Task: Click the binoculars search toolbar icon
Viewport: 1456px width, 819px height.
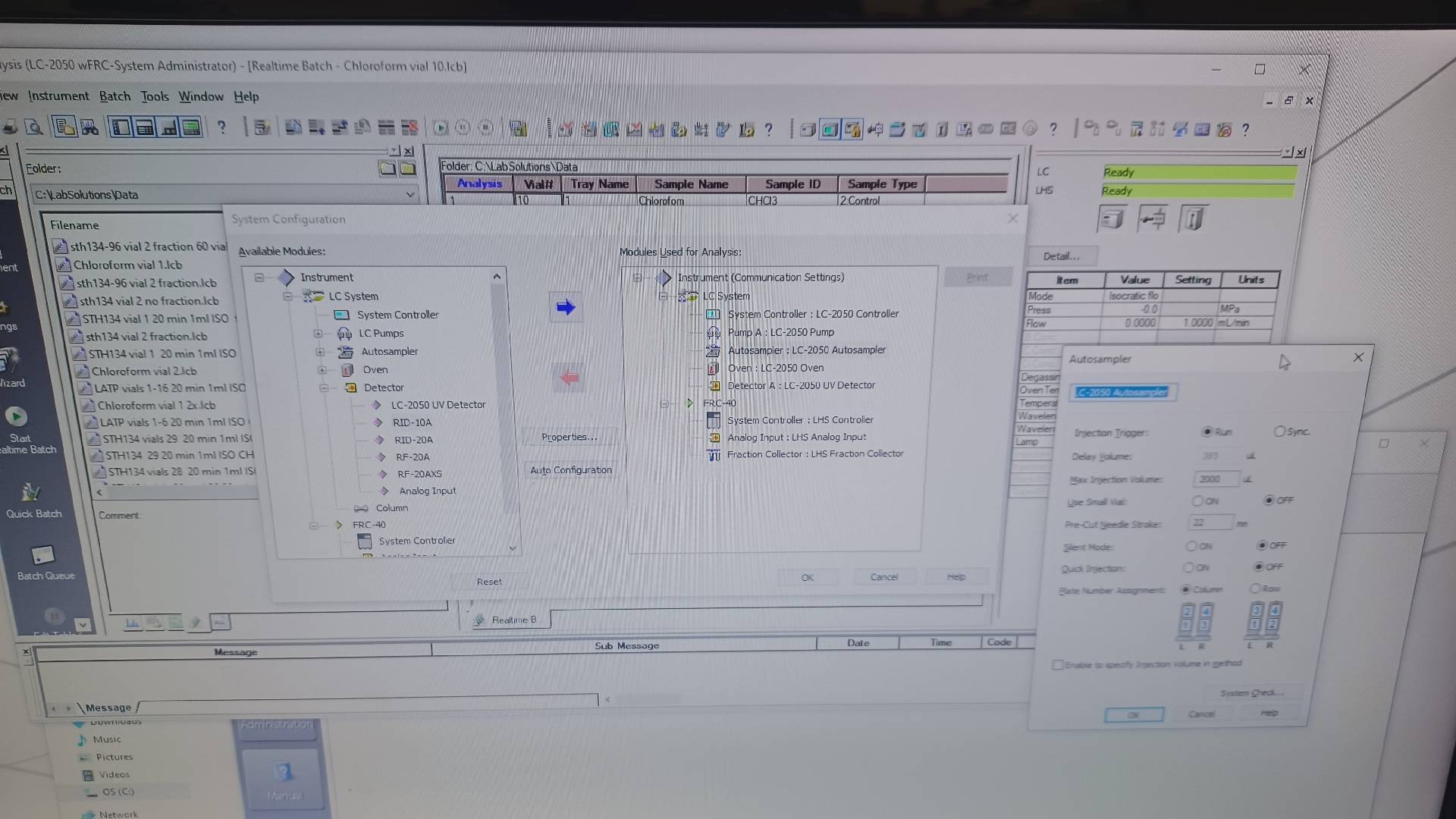Action: (x=89, y=127)
